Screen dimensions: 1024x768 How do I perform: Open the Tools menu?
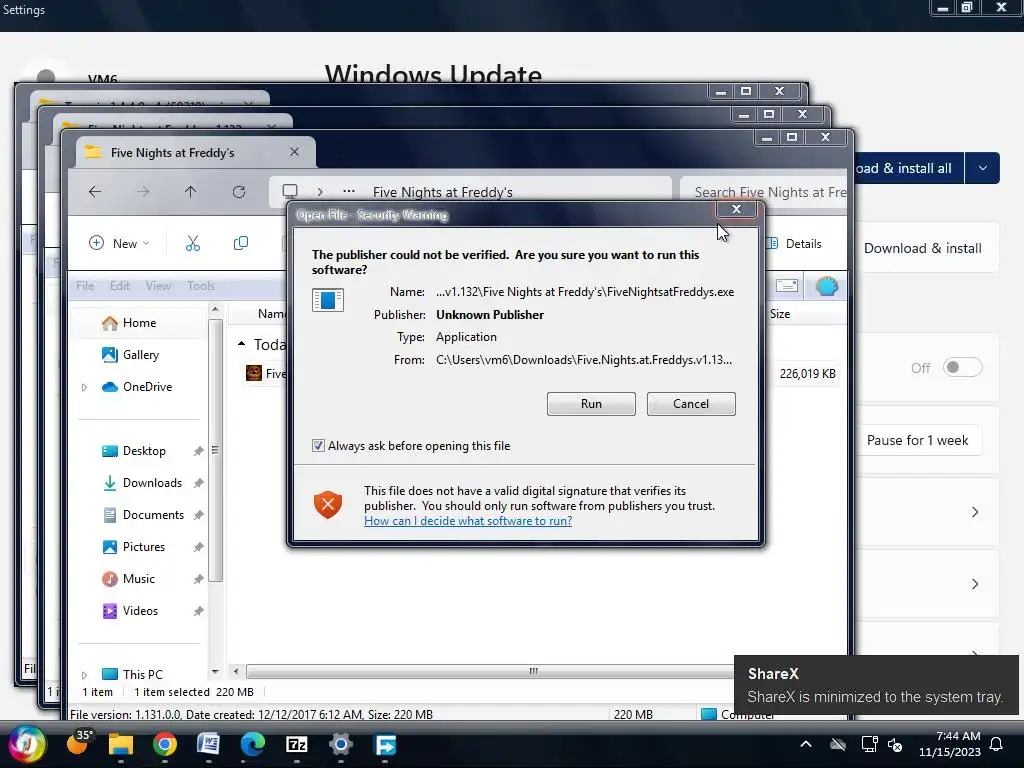pyautogui.click(x=200, y=285)
